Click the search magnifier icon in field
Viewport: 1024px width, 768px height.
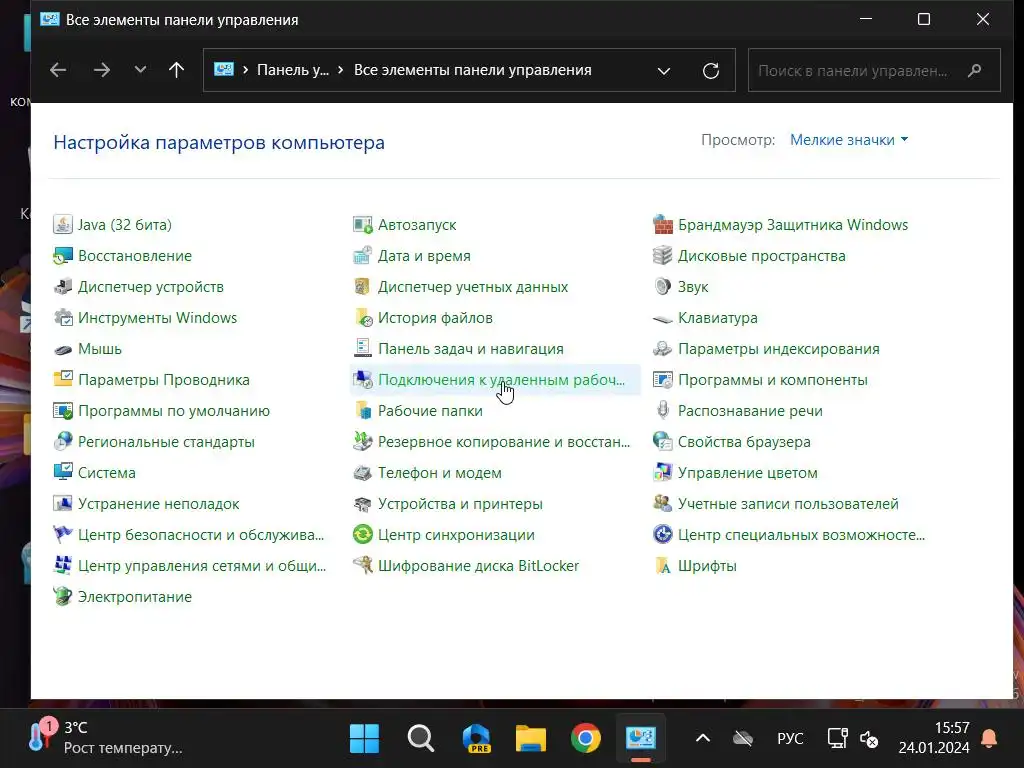tap(974, 70)
